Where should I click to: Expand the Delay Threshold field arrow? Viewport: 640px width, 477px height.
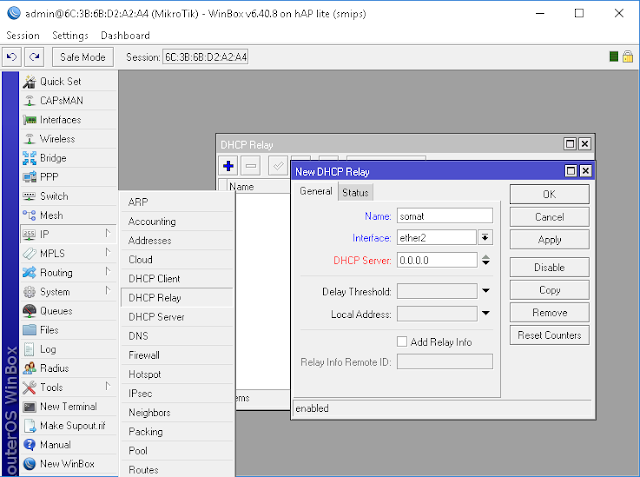486,291
